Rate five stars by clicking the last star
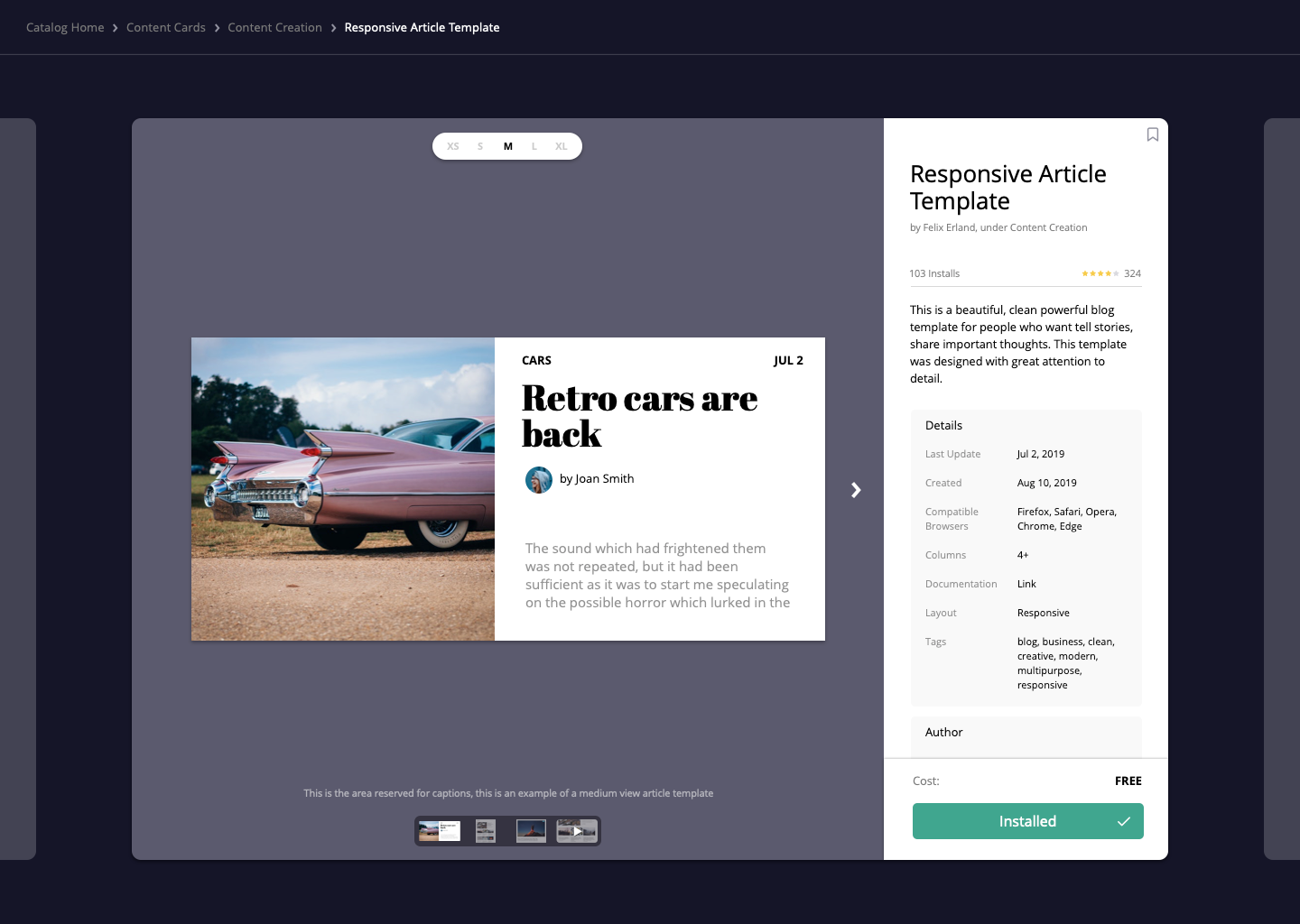The height and width of the screenshot is (924, 1300). [1114, 273]
